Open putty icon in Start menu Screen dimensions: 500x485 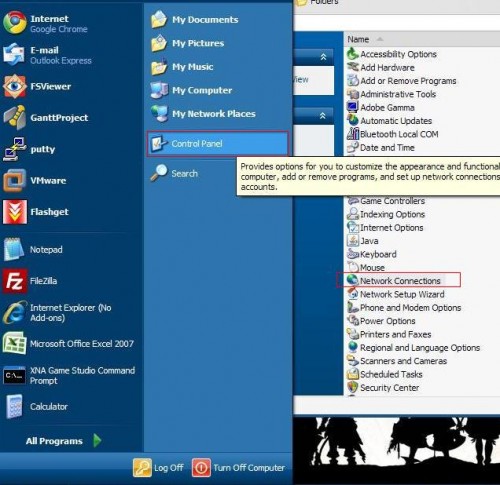tap(14, 149)
